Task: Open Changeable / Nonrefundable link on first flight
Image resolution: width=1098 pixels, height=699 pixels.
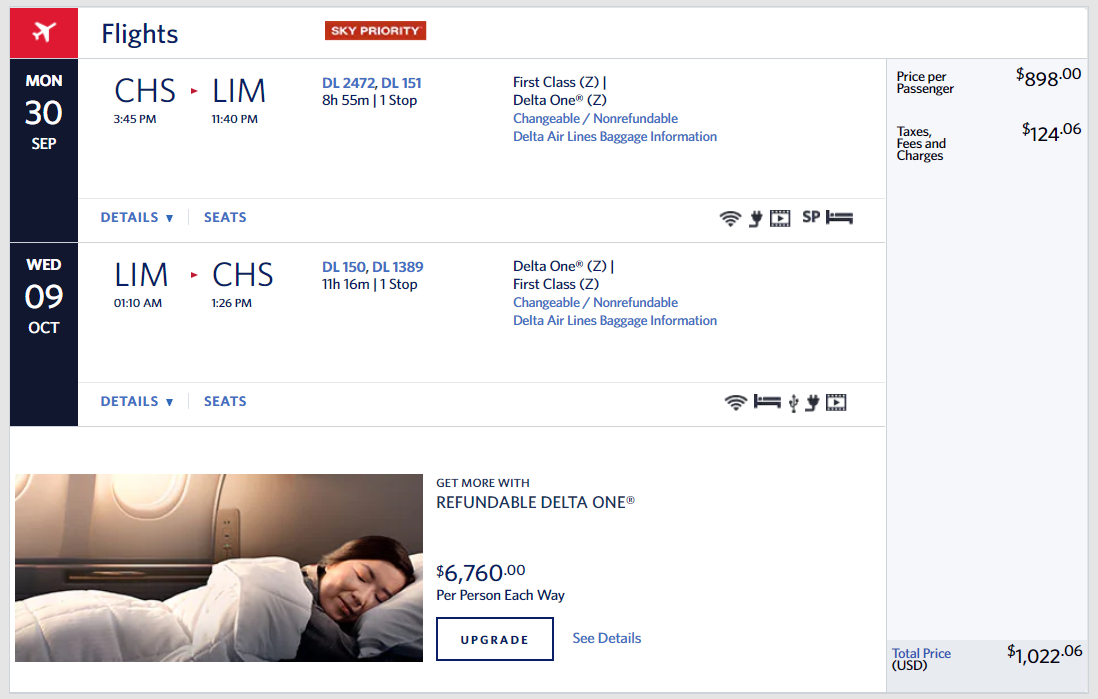Action: pos(595,118)
